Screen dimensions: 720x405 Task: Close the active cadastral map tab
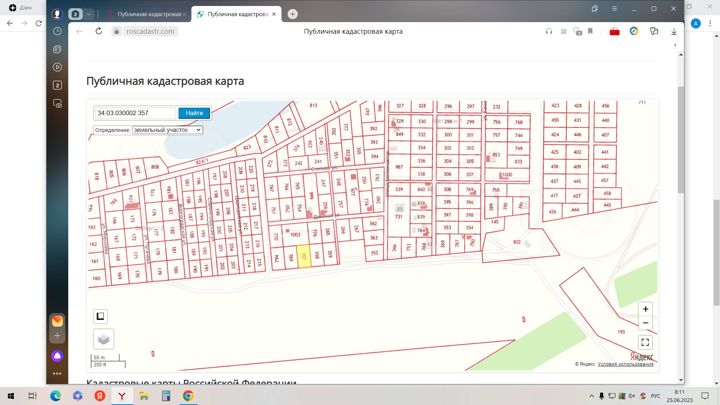pos(274,14)
